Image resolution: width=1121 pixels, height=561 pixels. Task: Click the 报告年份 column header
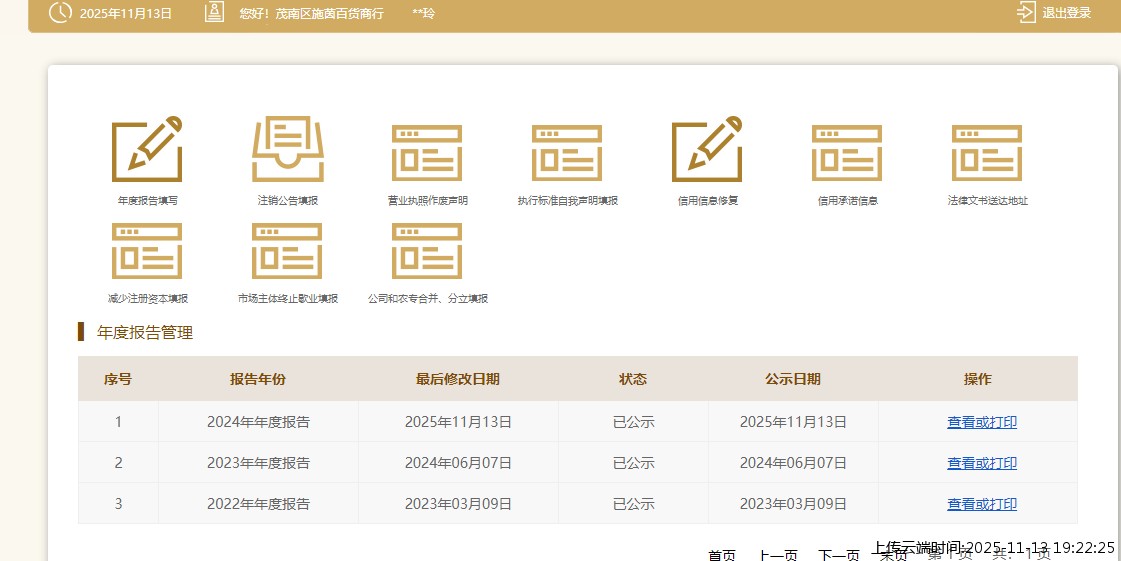point(258,379)
